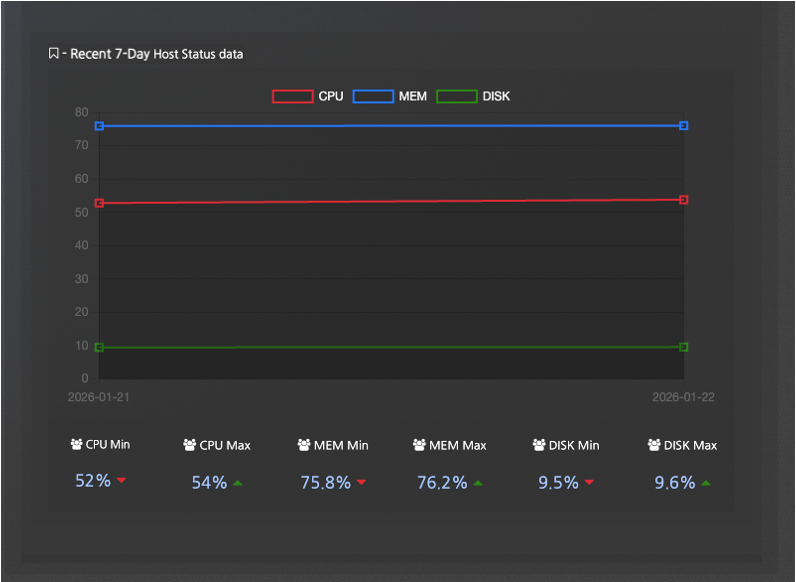Click the users icon beside CPU Min
796x582 pixels.
coord(77,444)
